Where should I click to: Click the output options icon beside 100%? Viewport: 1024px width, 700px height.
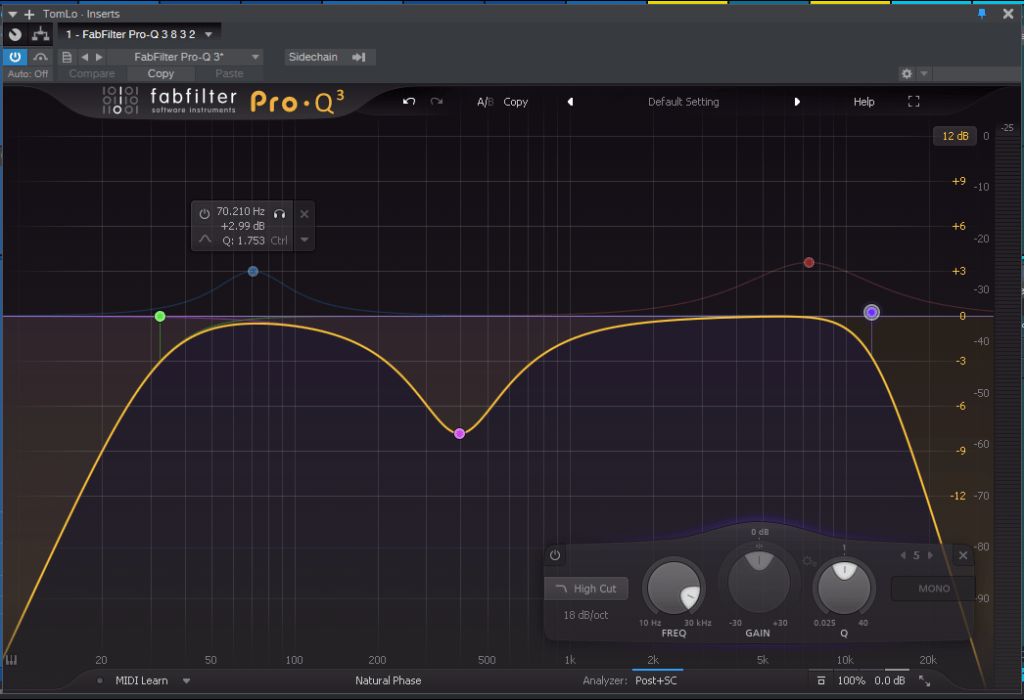tap(821, 681)
